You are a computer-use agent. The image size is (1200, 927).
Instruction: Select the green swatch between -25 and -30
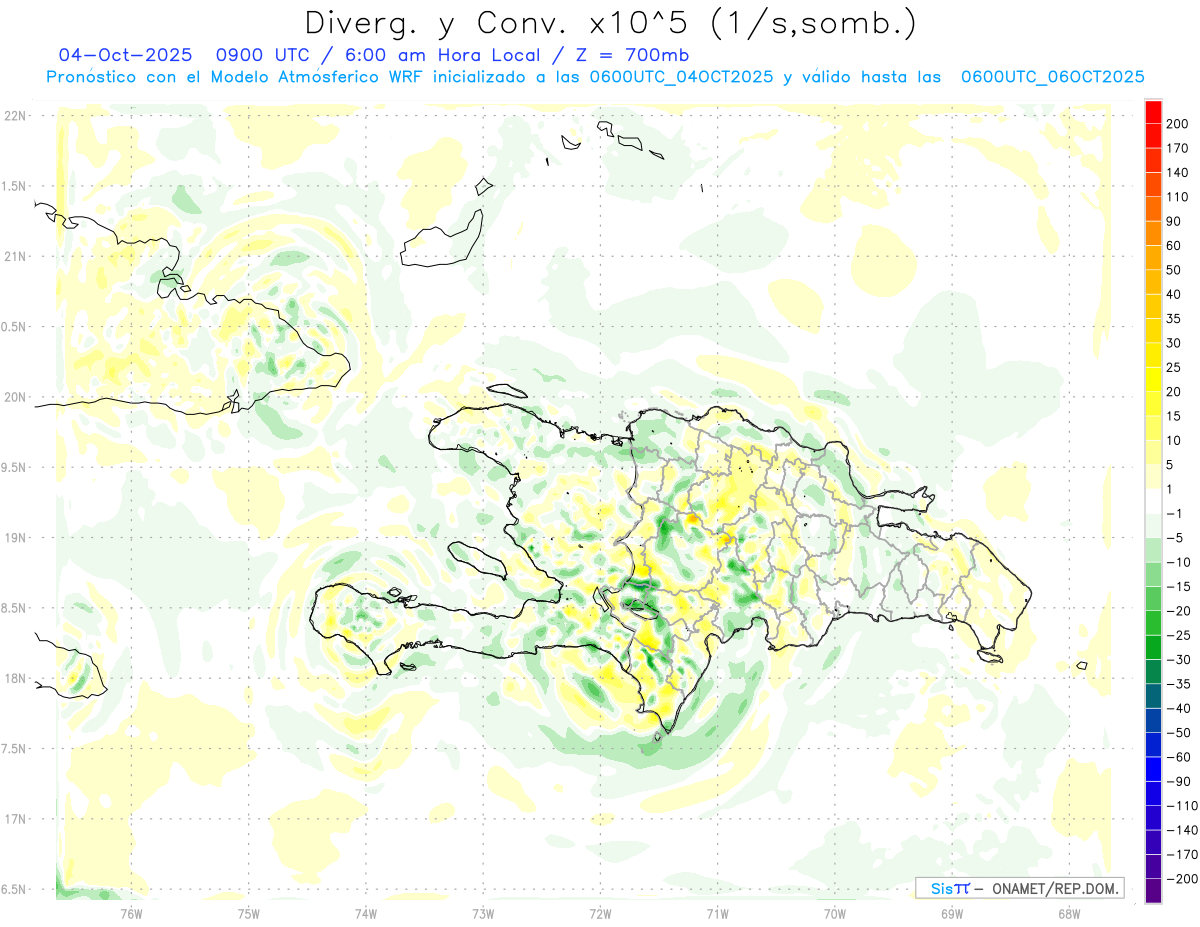click(x=1153, y=648)
